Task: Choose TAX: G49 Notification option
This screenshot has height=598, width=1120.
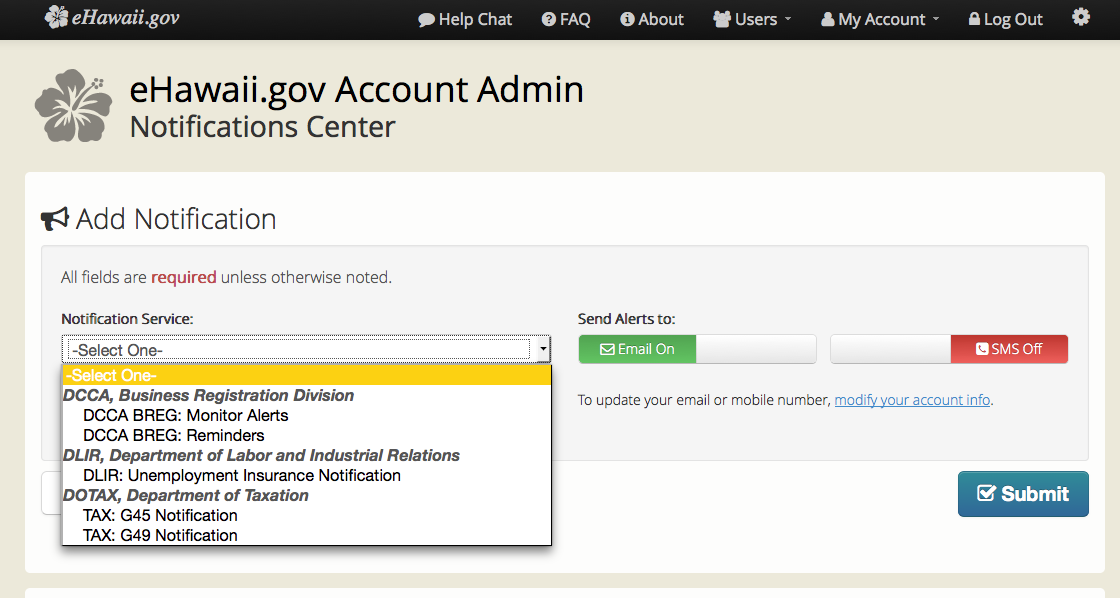Action: (x=306, y=535)
